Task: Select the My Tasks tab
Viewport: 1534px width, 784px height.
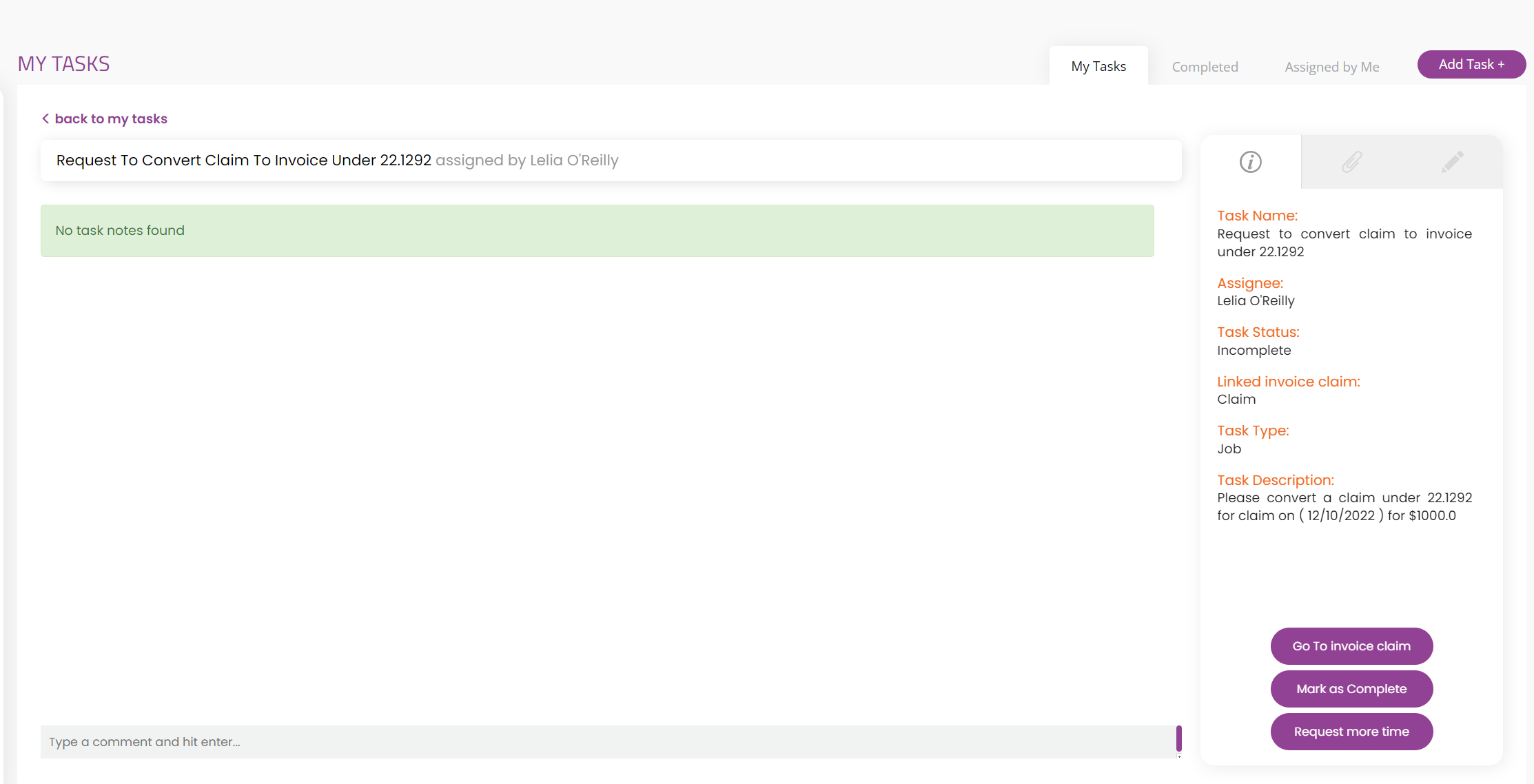Action: (x=1098, y=66)
